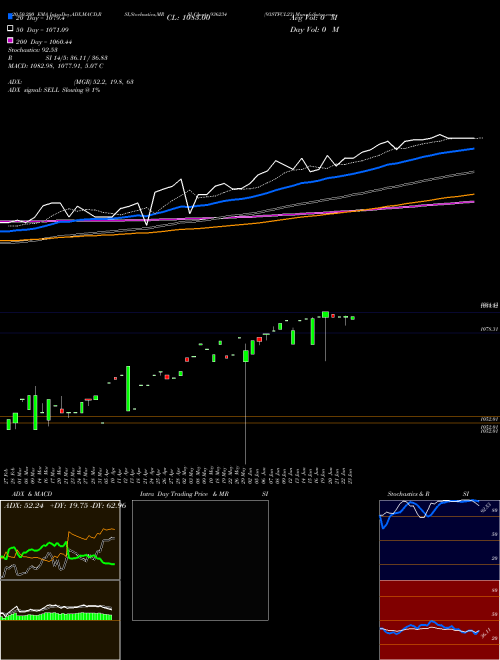Click the 'Stochastics & R' panel title
This screenshot has height=660, width=500.
click(x=408, y=494)
